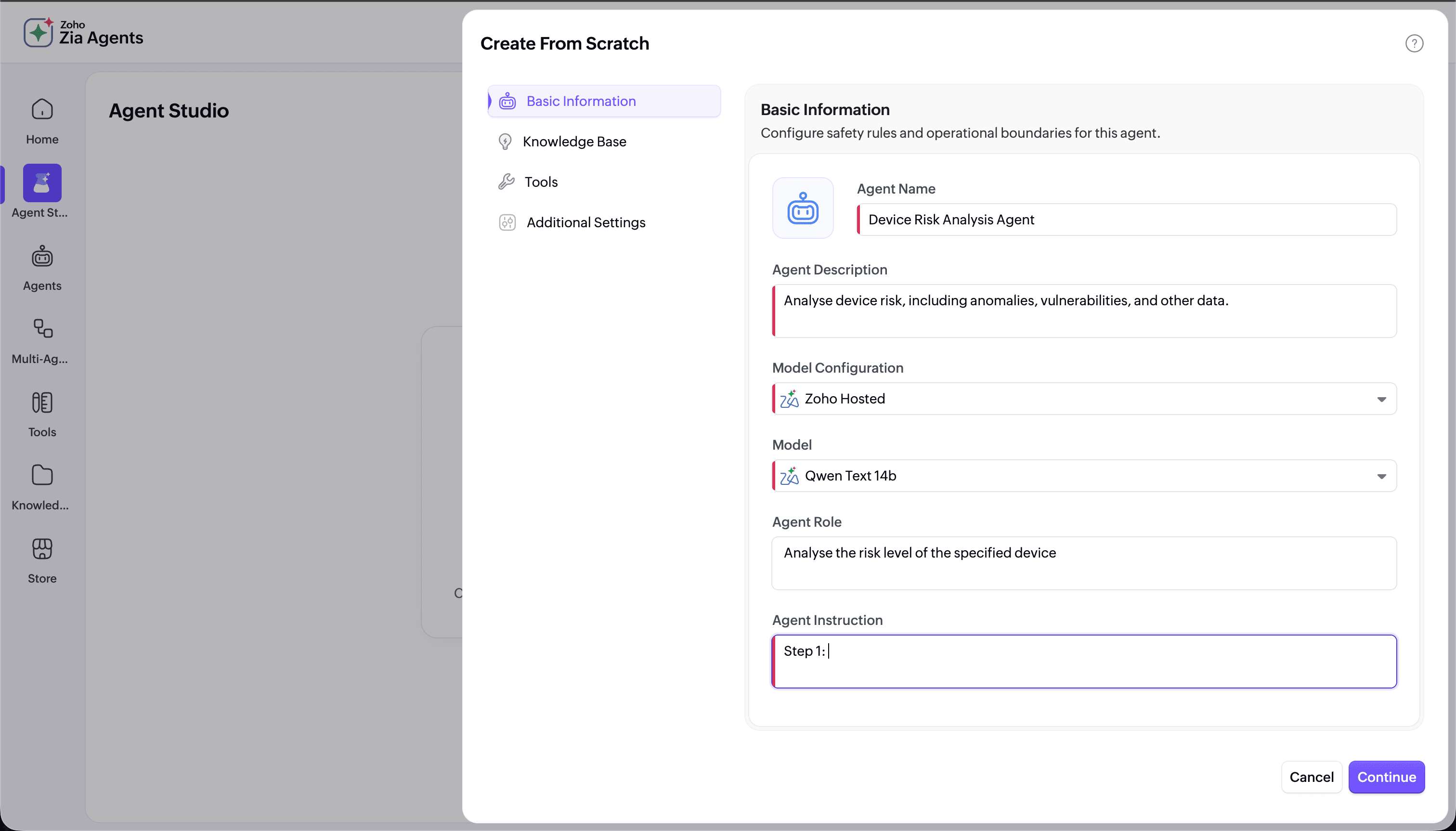Click the Agent Instruction label
Image resolution: width=1456 pixels, height=831 pixels.
(827, 620)
